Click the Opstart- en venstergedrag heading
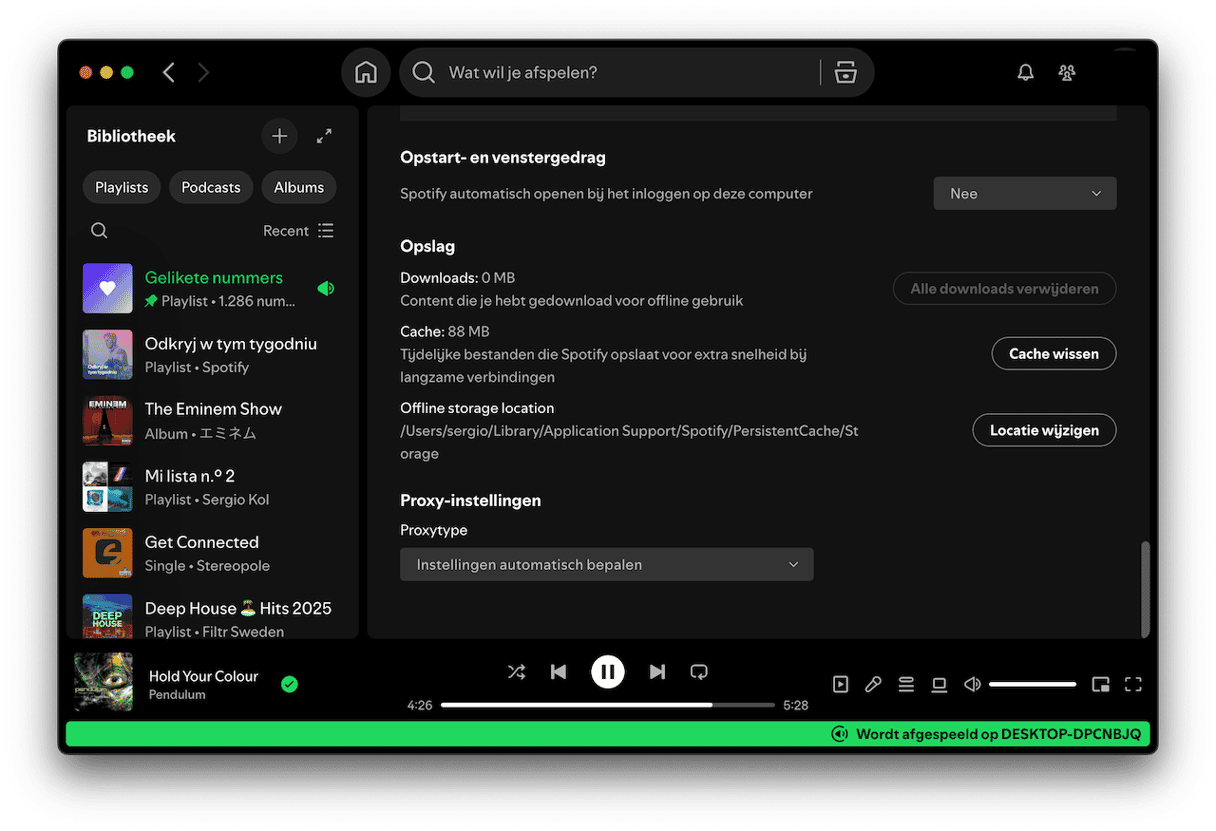Screen dimensions: 1216x831 pos(503,157)
